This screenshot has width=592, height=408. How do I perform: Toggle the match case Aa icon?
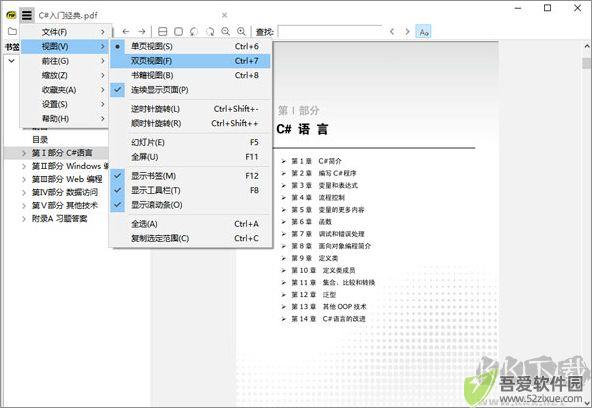[424, 32]
